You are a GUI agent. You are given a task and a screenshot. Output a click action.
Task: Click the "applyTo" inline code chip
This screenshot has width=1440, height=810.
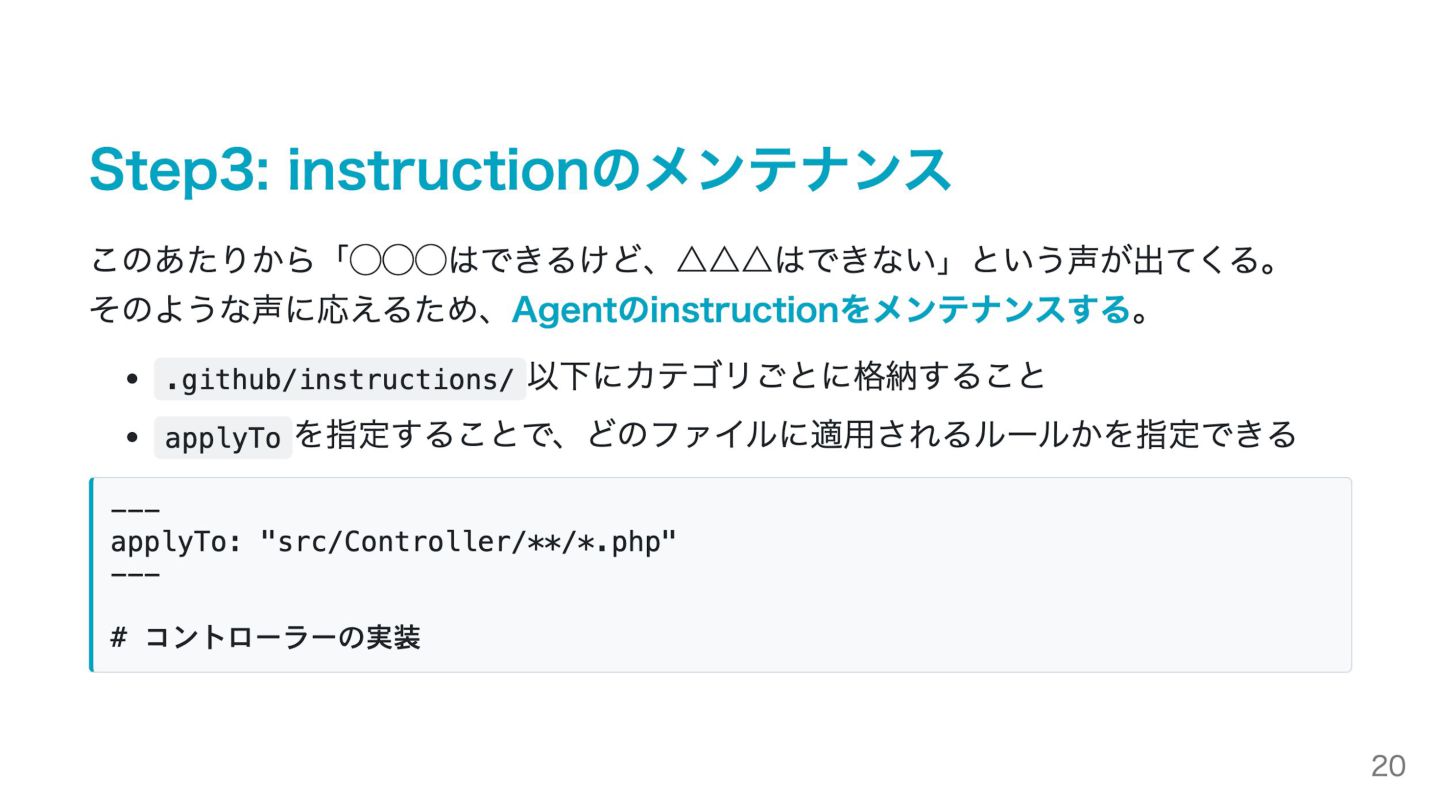click(223, 438)
